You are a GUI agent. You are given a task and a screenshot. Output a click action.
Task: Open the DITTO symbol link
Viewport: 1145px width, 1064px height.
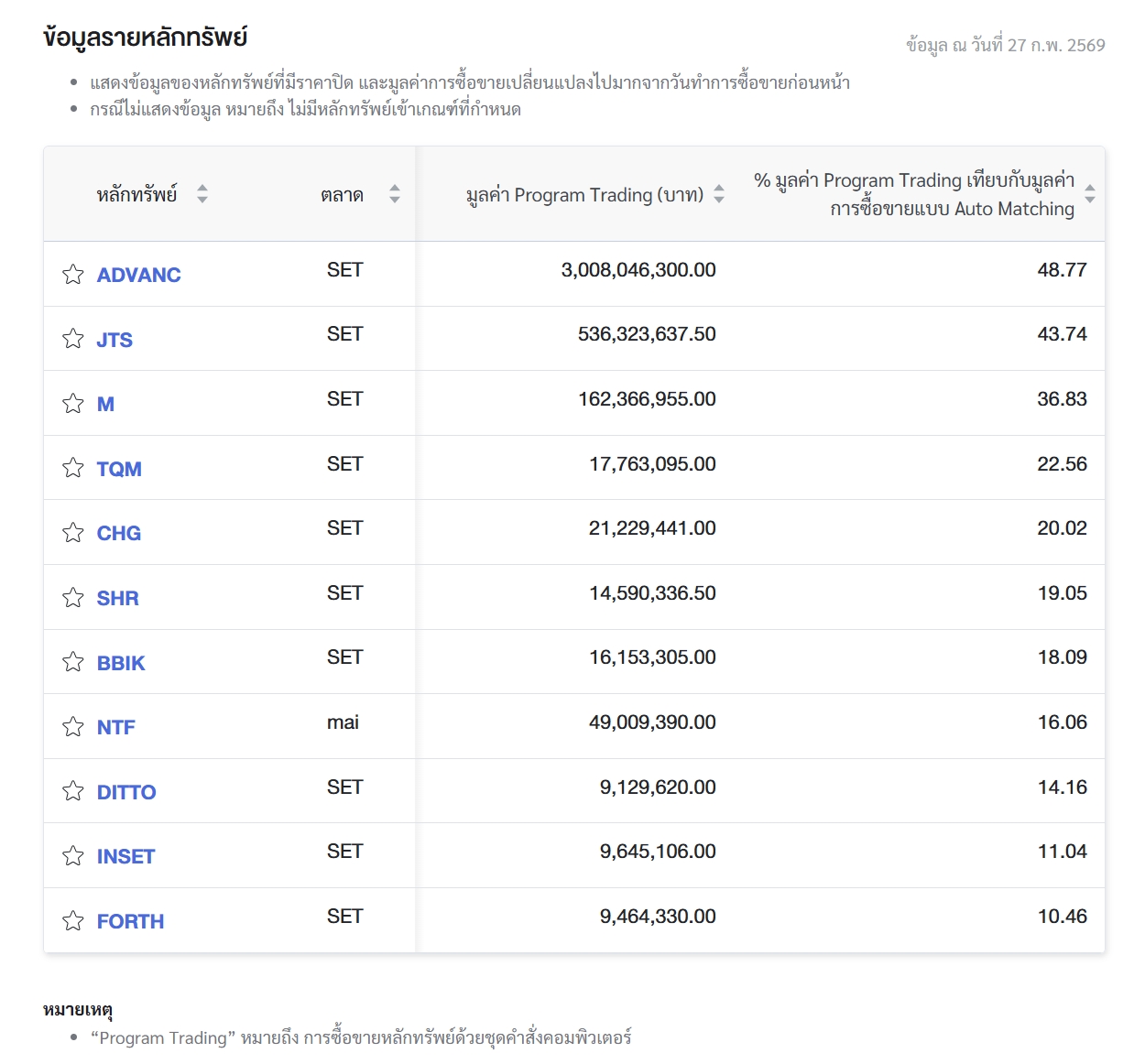[x=126, y=792]
